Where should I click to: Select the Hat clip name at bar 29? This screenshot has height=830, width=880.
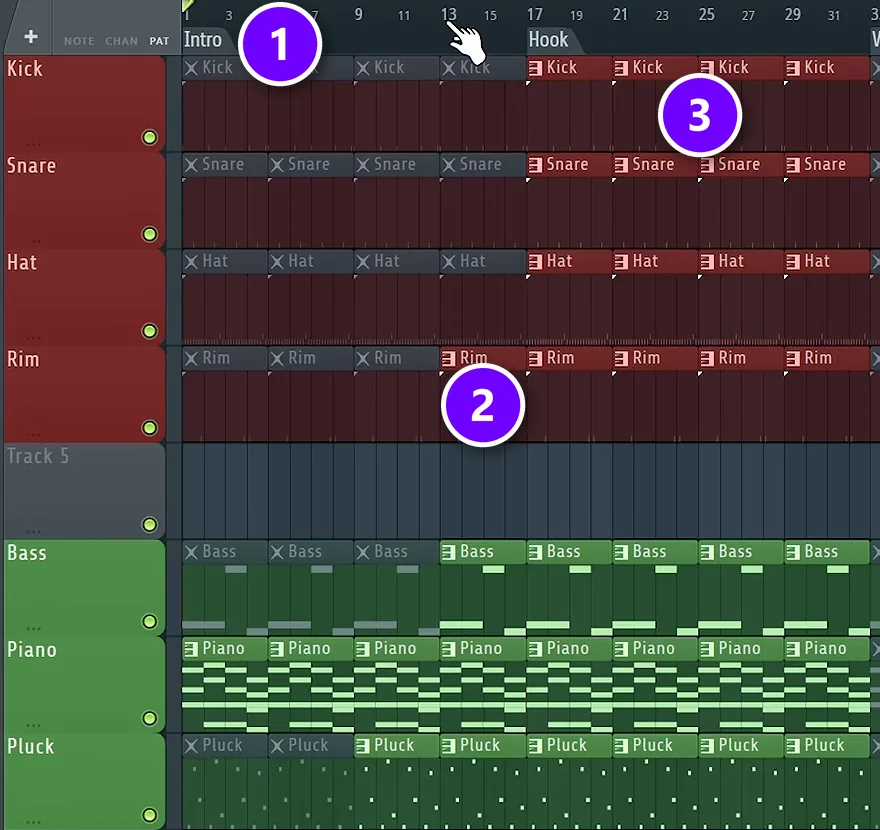point(817,261)
